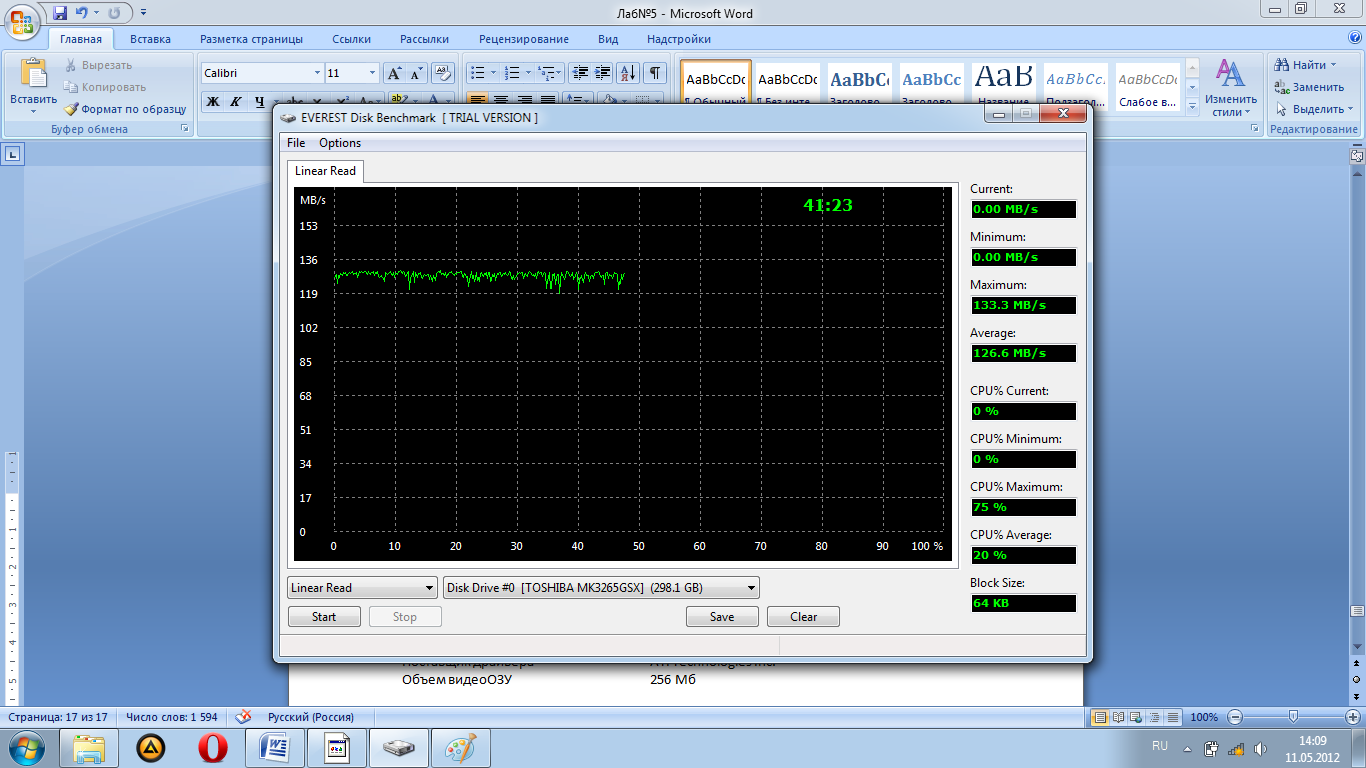Pick the Формат по образцу format painter
Viewport: 1366px width, 768px height.
[x=126, y=109]
